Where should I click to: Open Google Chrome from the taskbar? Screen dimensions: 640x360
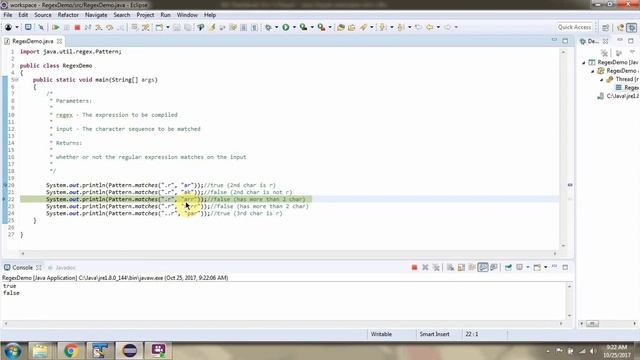[71, 351]
